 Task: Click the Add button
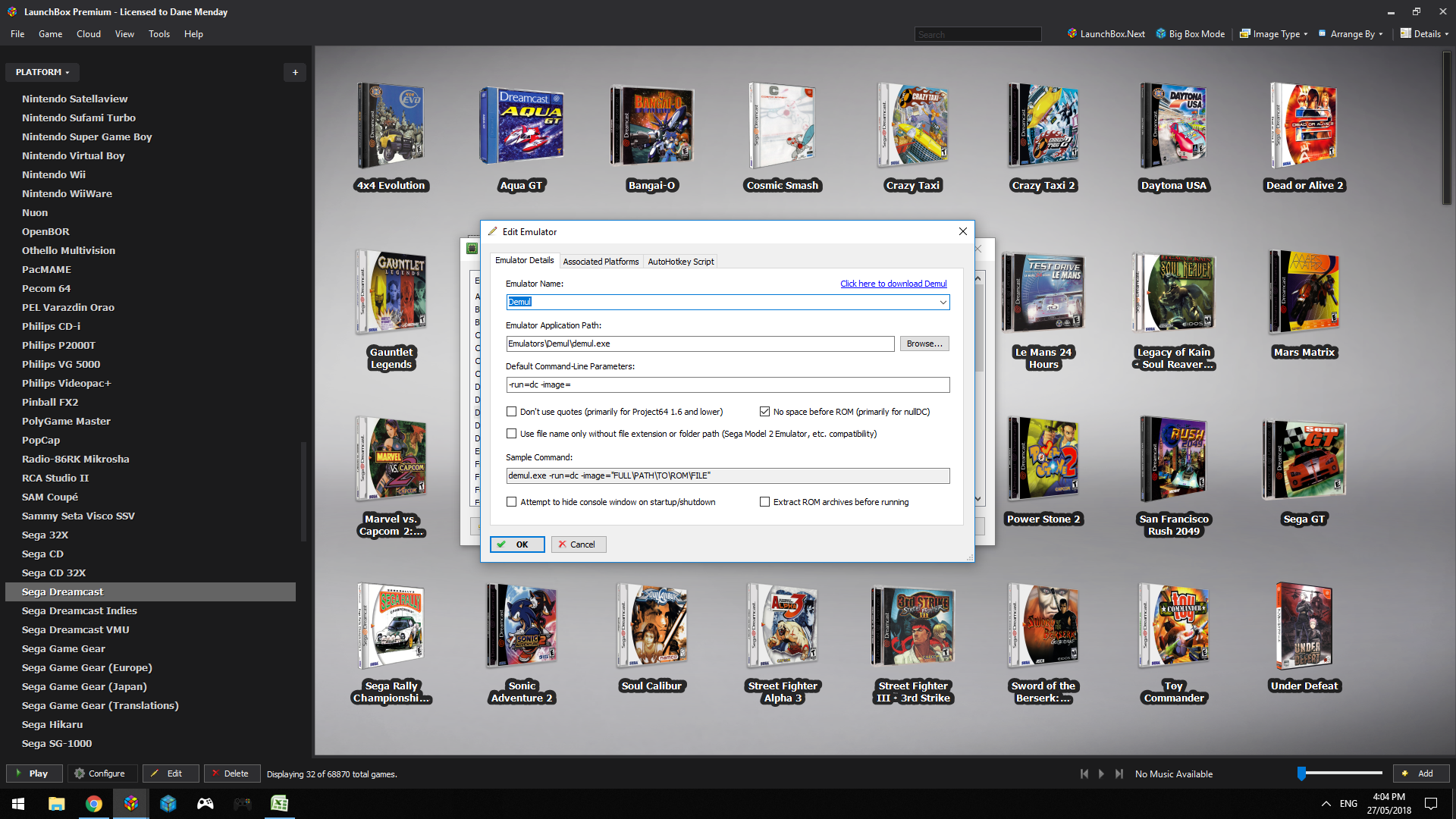coord(1421,773)
